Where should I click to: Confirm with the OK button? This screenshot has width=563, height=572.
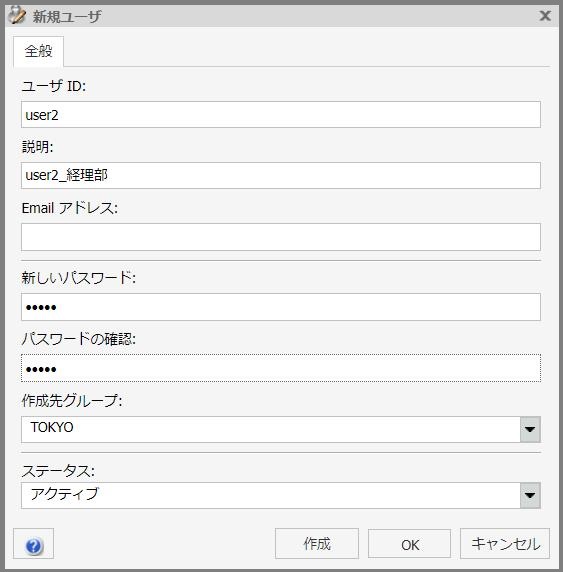pos(409,544)
